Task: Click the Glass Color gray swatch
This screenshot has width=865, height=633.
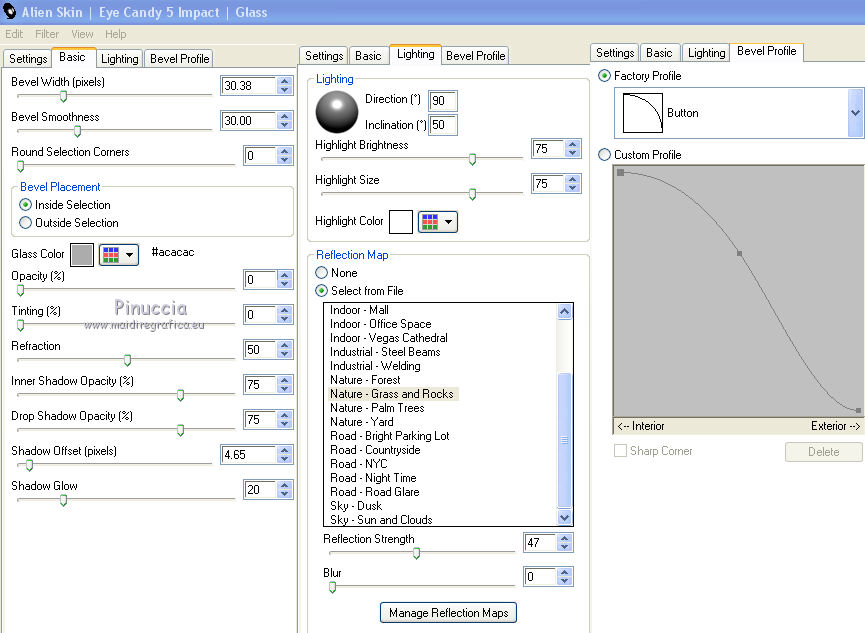Action: tap(82, 254)
